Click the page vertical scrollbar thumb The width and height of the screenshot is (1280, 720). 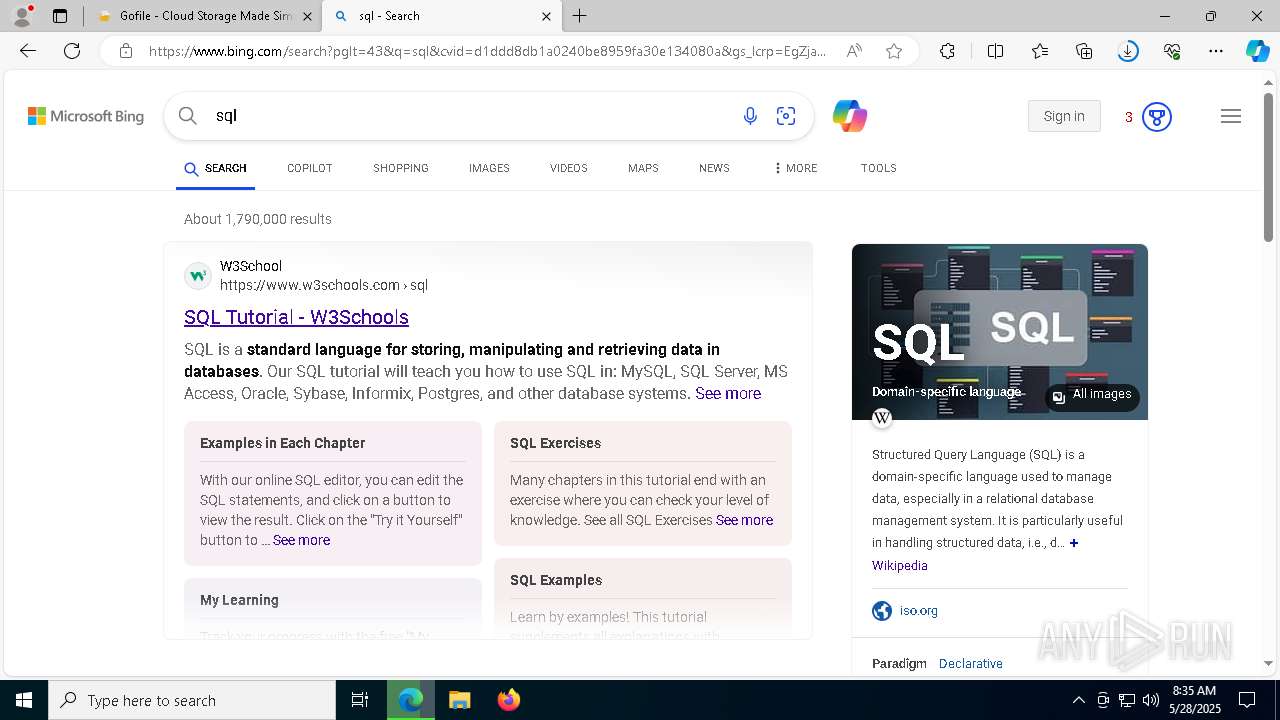point(1269,167)
